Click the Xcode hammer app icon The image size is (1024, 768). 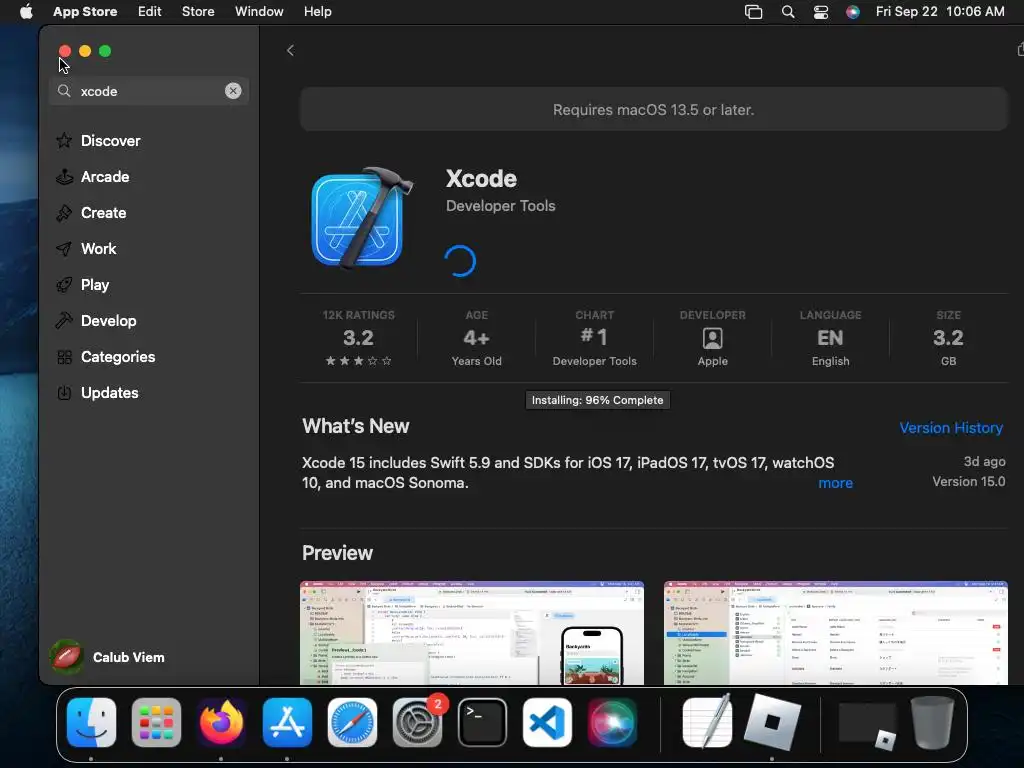(362, 217)
